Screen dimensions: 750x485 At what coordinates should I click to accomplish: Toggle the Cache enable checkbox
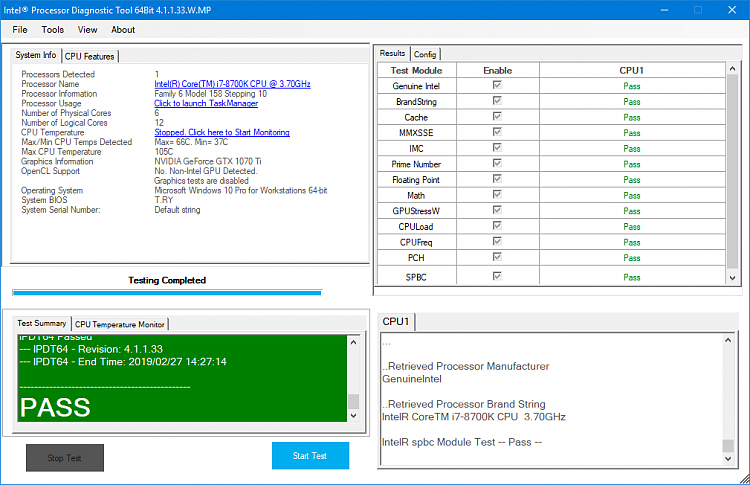coord(497,116)
